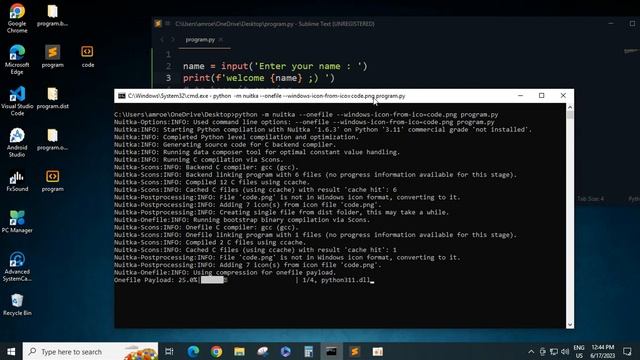Click the forward arrow in Sublime tab bar
The image size is (640, 360).
click(x=173, y=40)
